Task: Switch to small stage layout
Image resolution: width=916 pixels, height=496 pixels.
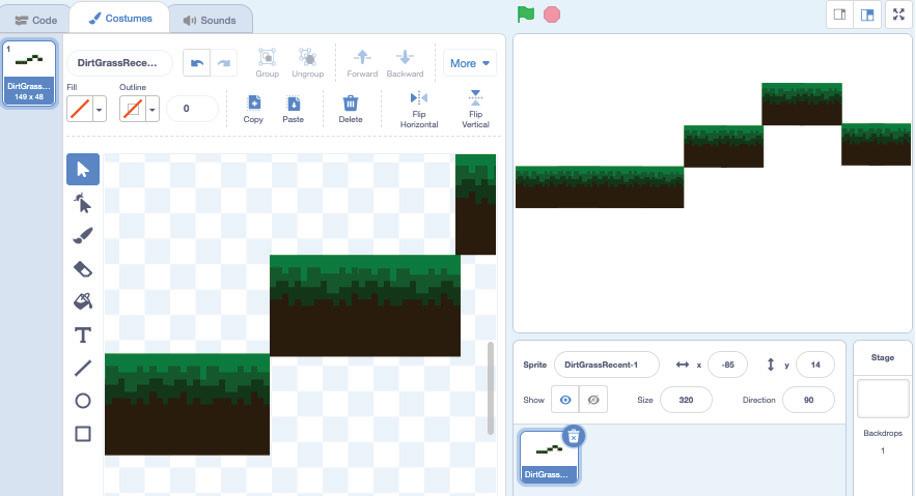Action: [x=840, y=15]
